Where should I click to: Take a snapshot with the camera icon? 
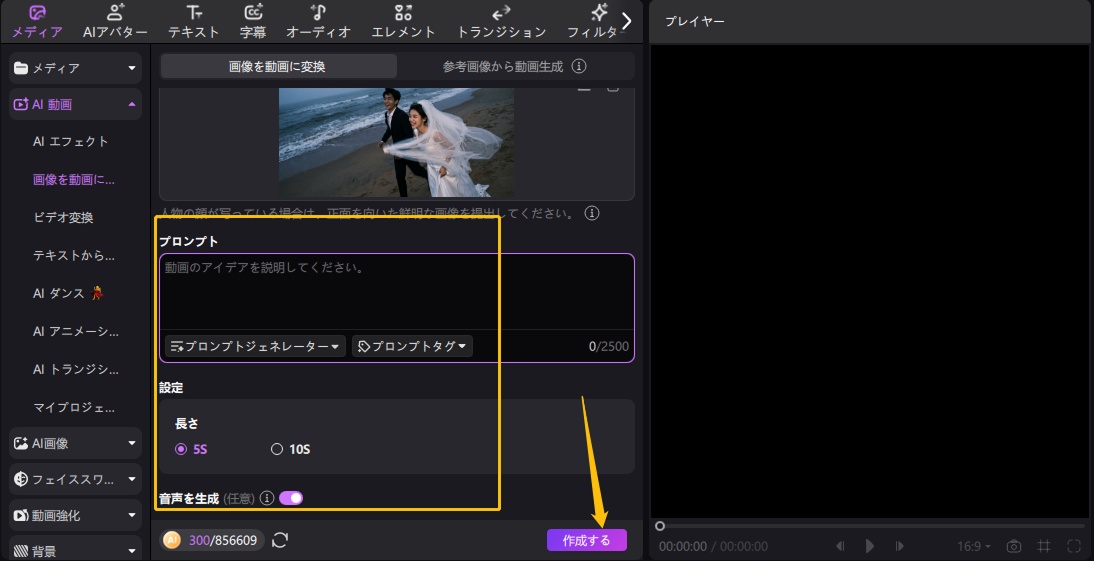pyautogui.click(x=1014, y=546)
